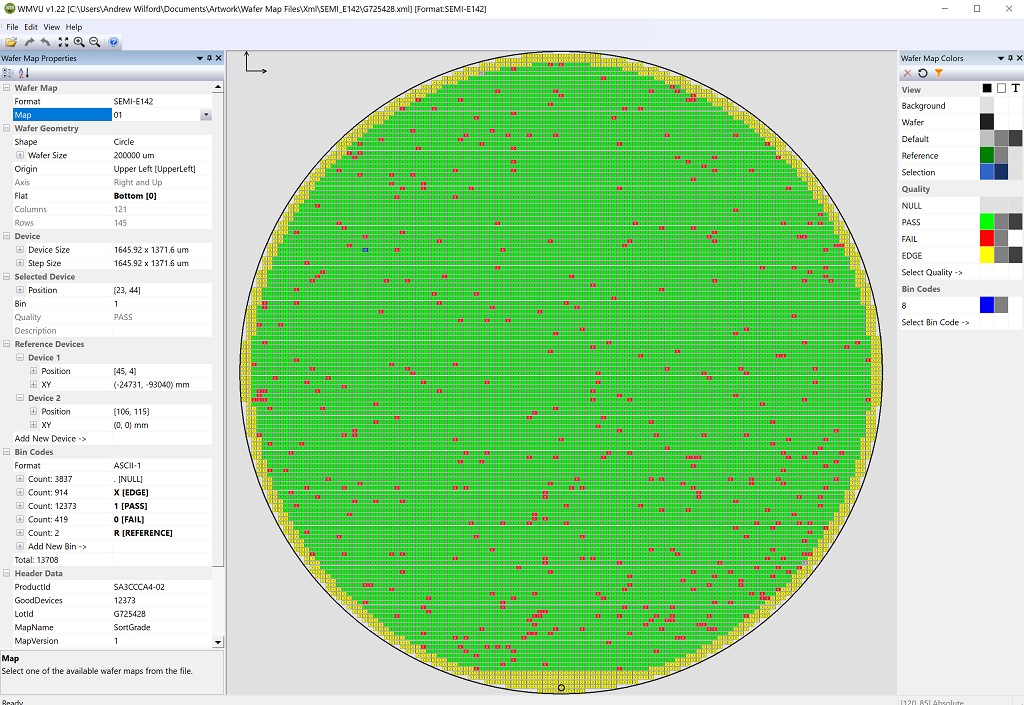The height and width of the screenshot is (705, 1024).
Task: Click the zoom to fit icon
Action: (63, 42)
